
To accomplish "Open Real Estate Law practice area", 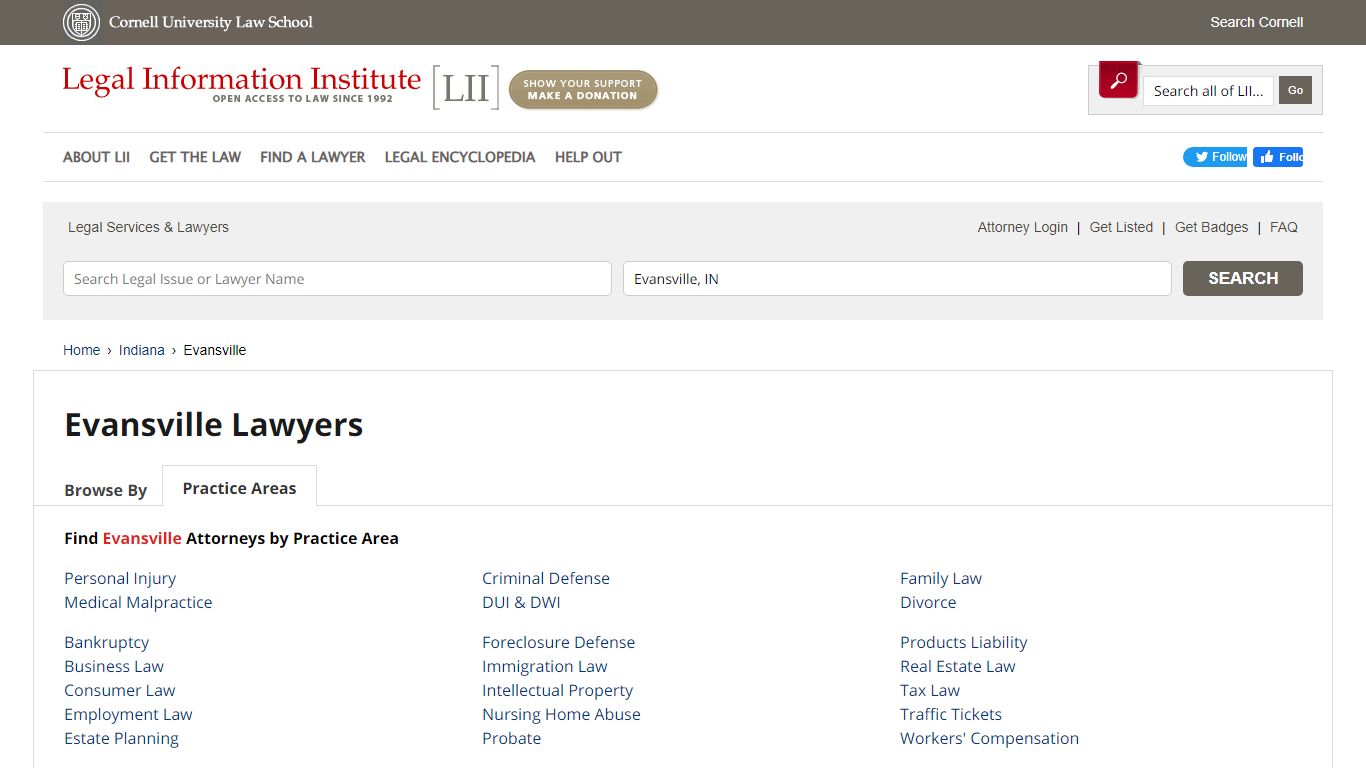I will (x=957, y=666).
